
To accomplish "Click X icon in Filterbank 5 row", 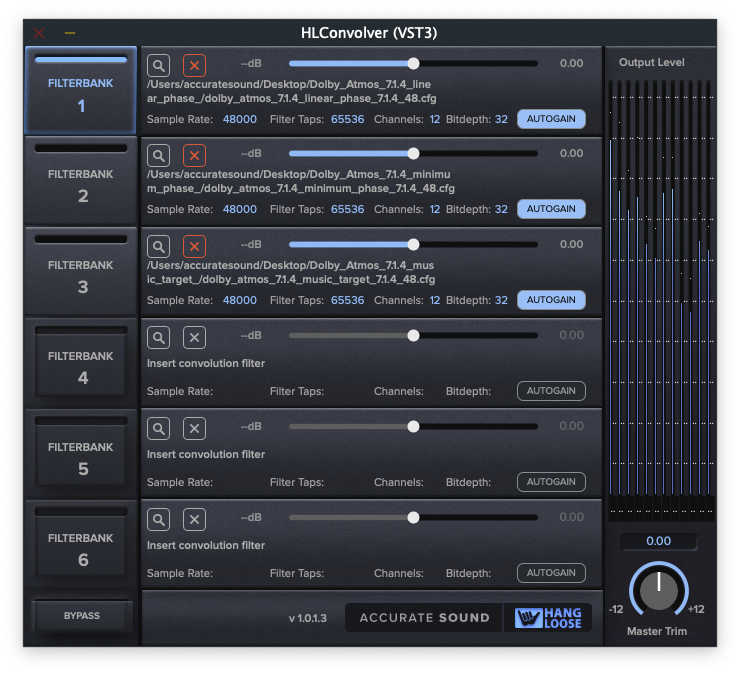I will tap(194, 429).
